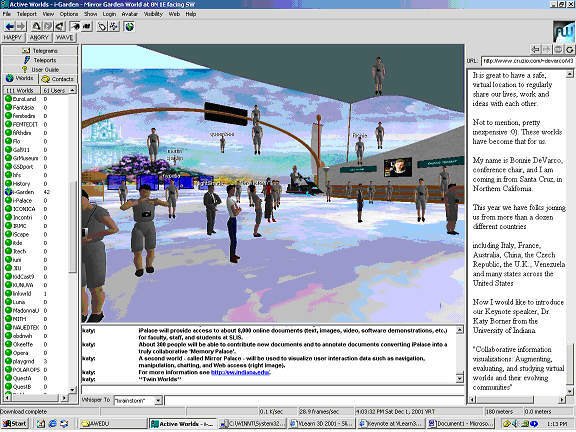576x432 pixels.
Task: Open the Teleport menu
Action: click(x=26, y=14)
